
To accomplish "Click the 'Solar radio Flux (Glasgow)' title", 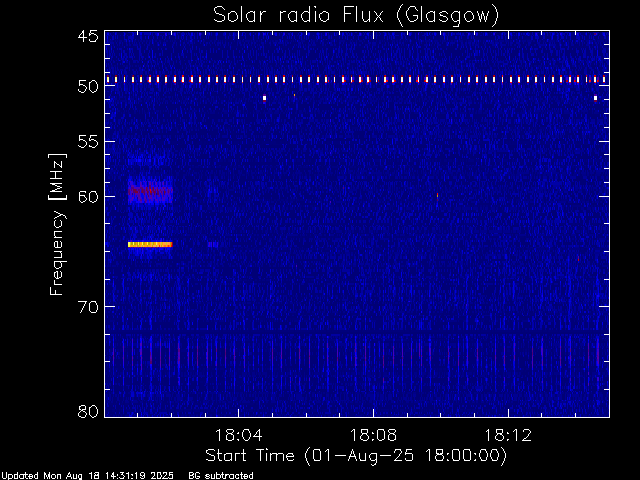I will tap(356, 16).
